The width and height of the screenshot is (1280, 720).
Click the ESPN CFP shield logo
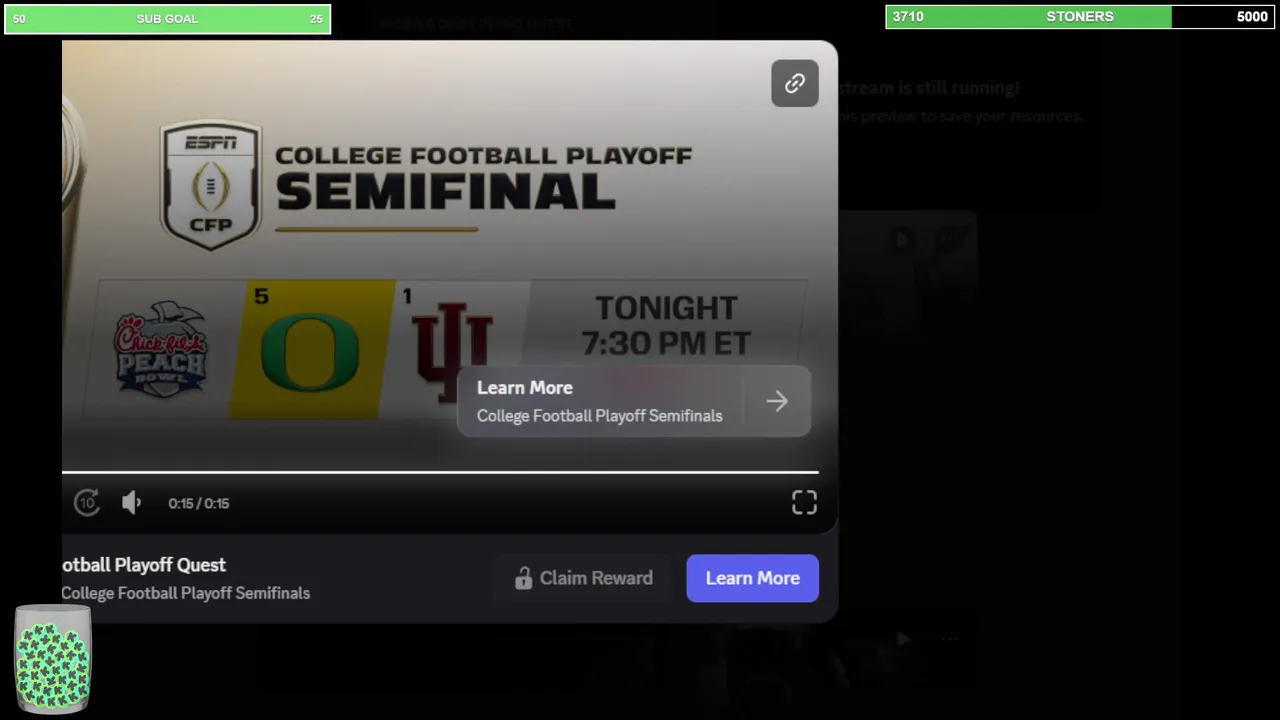point(211,185)
